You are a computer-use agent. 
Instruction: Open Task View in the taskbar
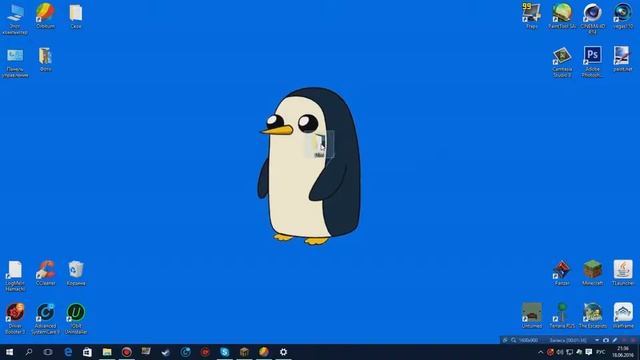(x=48, y=352)
